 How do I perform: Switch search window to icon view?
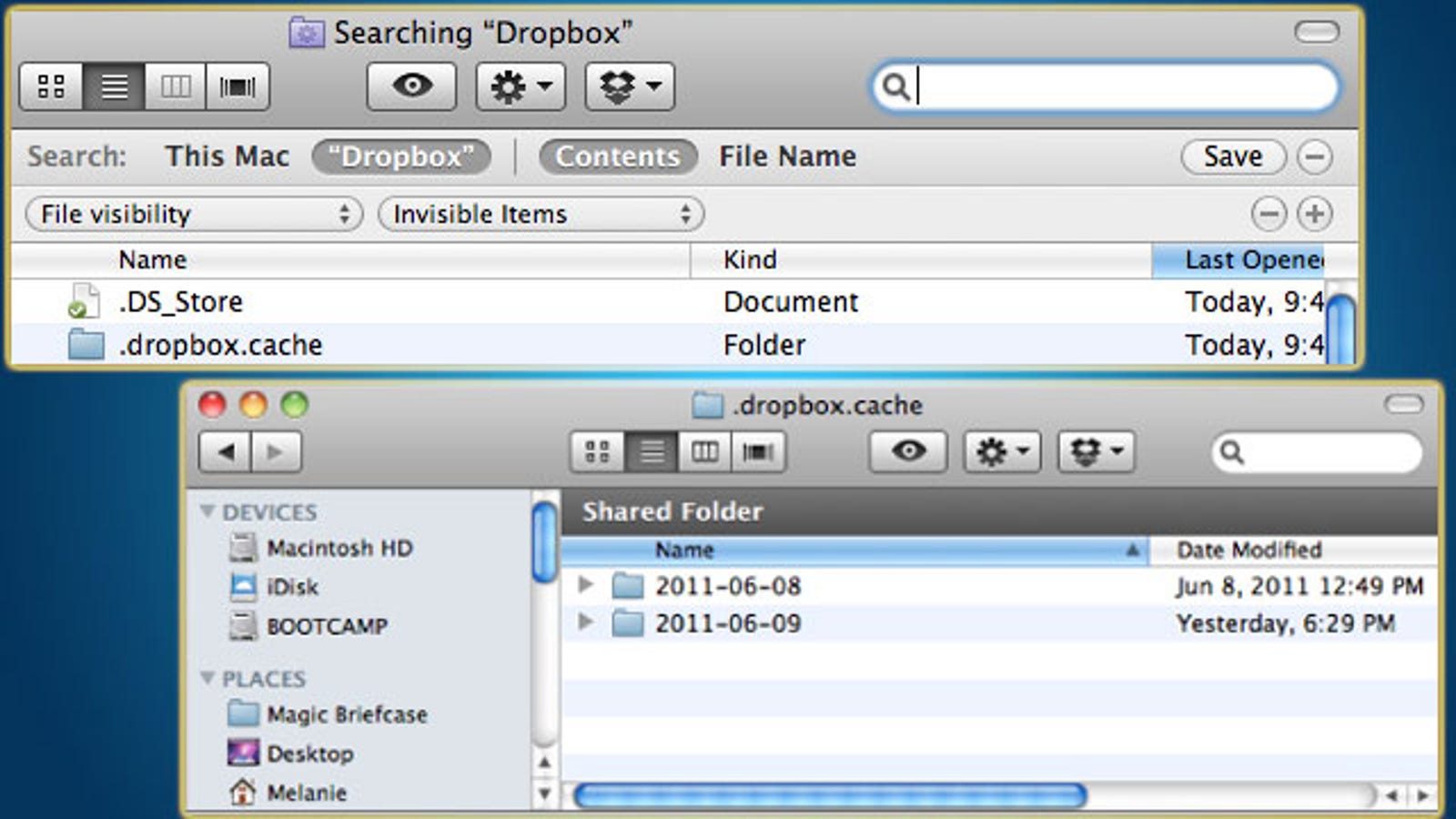point(51,86)
